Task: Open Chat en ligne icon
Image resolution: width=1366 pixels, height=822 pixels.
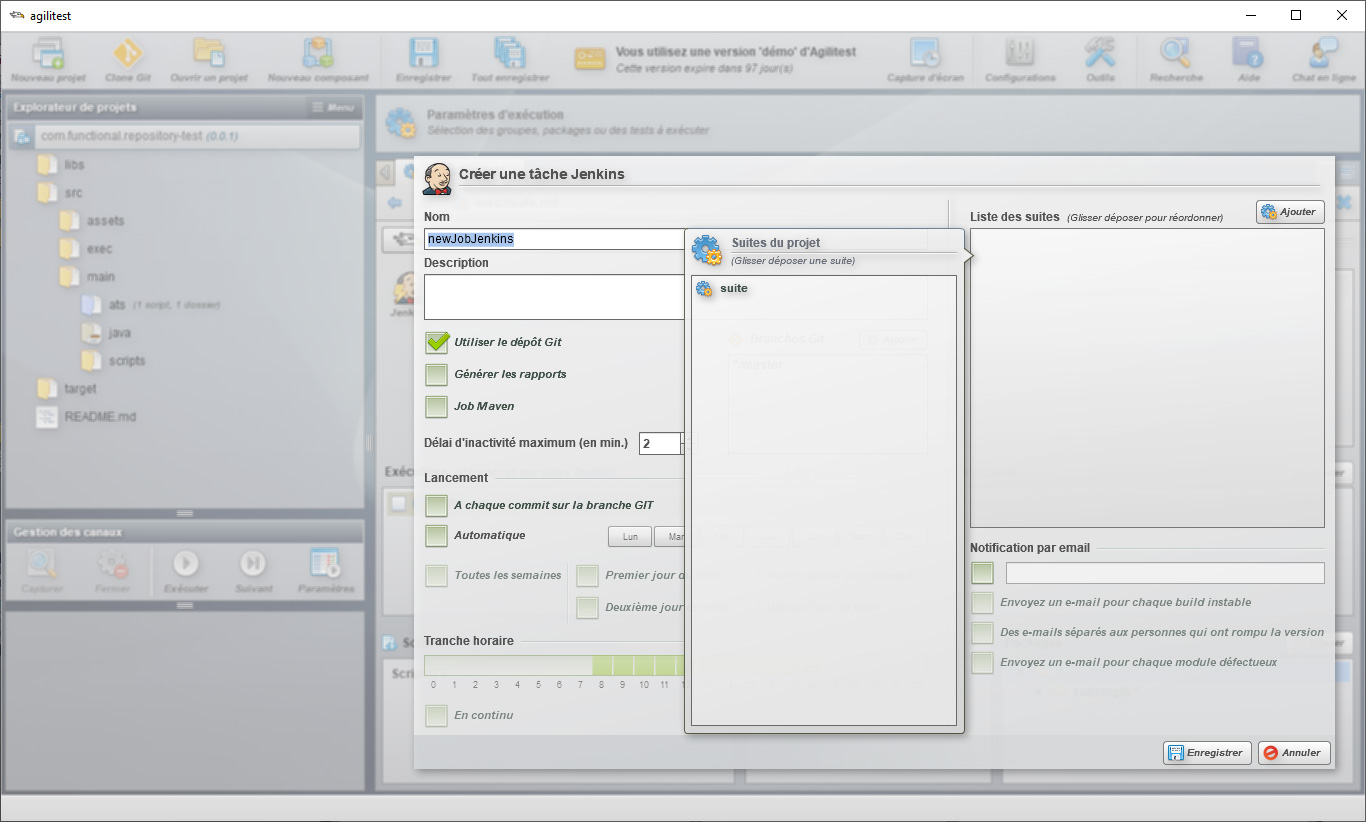Action: tap(1324, 53)
